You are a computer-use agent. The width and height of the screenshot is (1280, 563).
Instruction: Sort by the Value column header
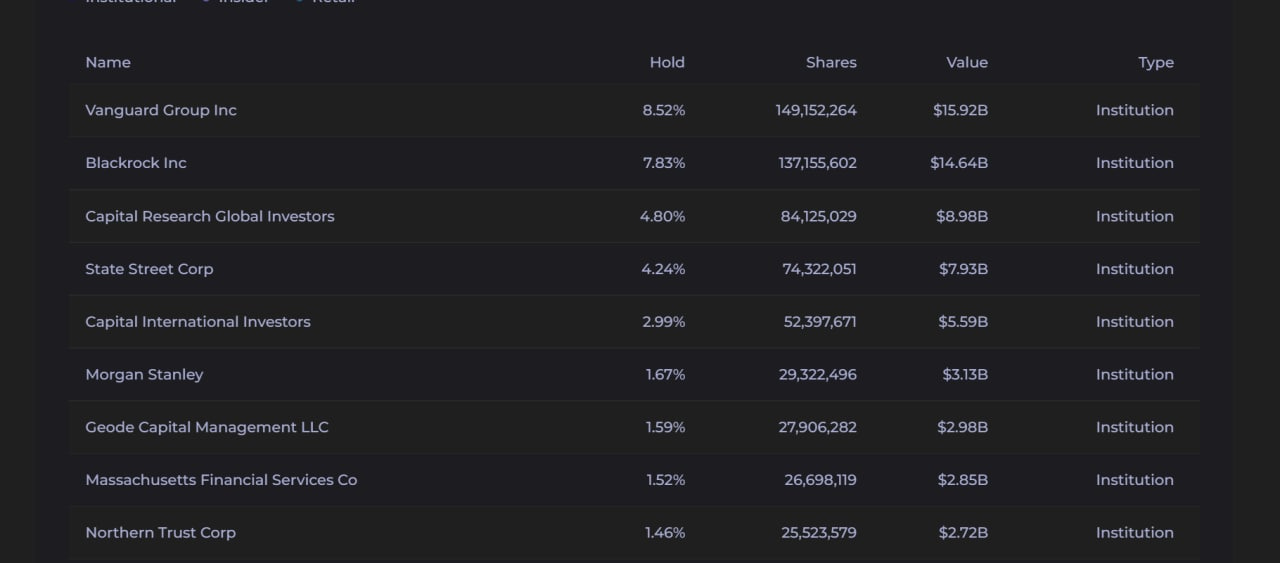tap(967, 62)
